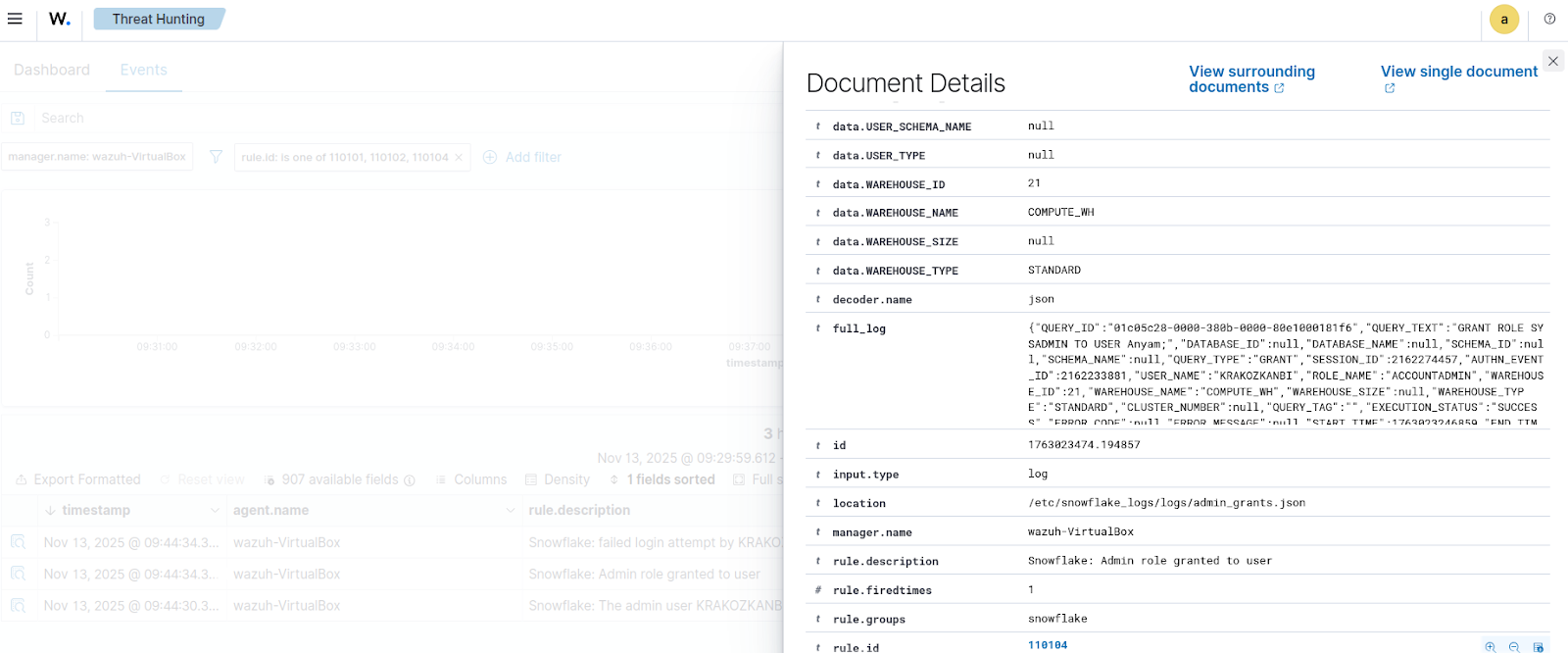This screenshot has width=1568, height=653.
Task: Select the data.USER_TYPE field name
Action: click(x=879, y=156)
